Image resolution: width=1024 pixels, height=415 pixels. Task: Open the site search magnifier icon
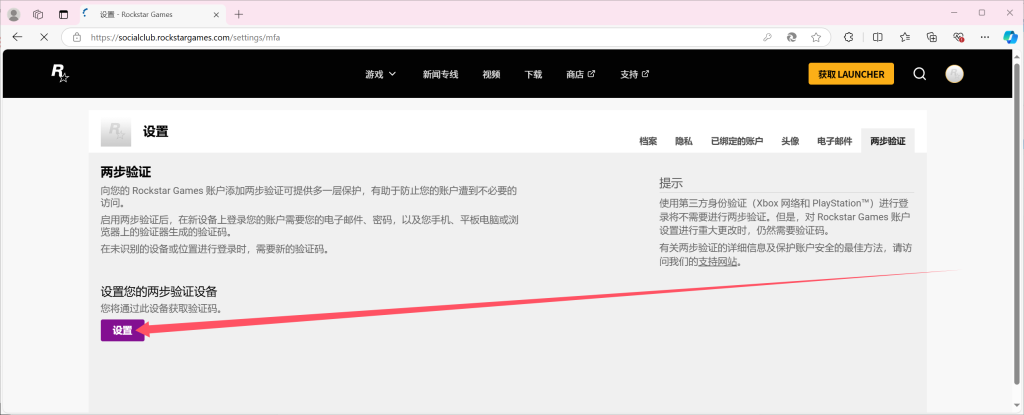point(920,74)
